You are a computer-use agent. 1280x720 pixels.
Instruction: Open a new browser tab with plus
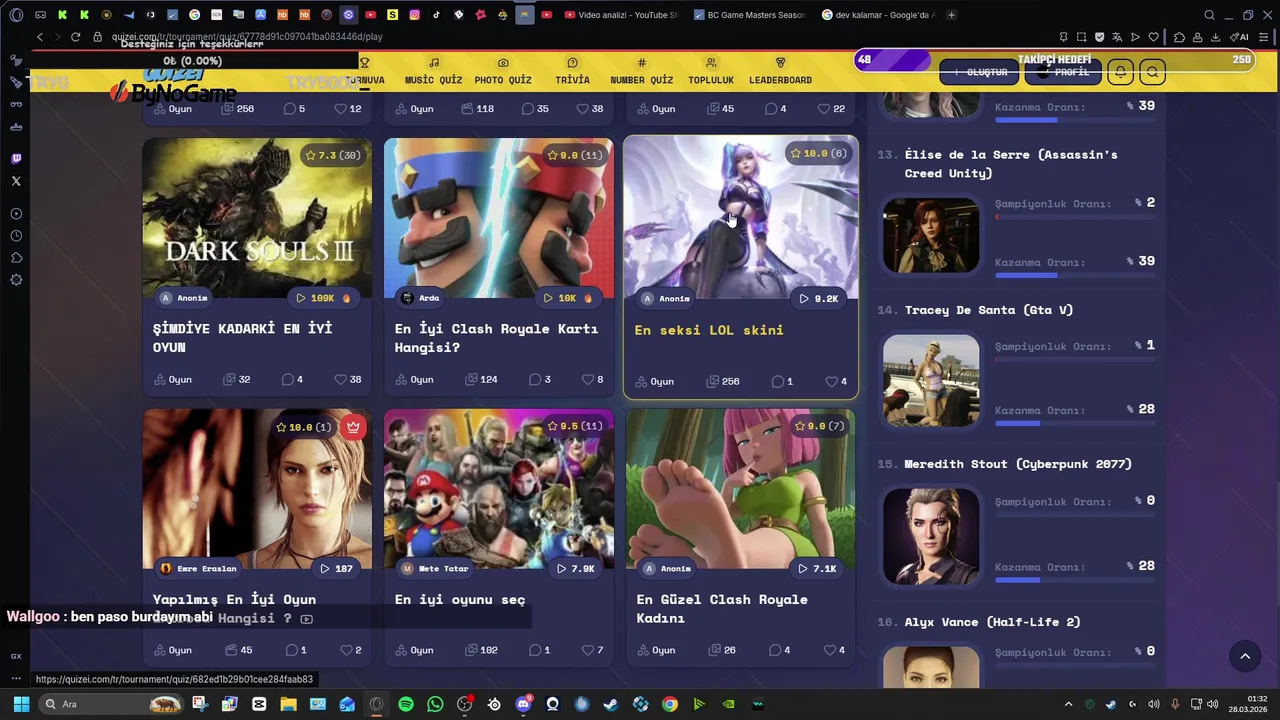pyautogui.click(x=951, y=15)
